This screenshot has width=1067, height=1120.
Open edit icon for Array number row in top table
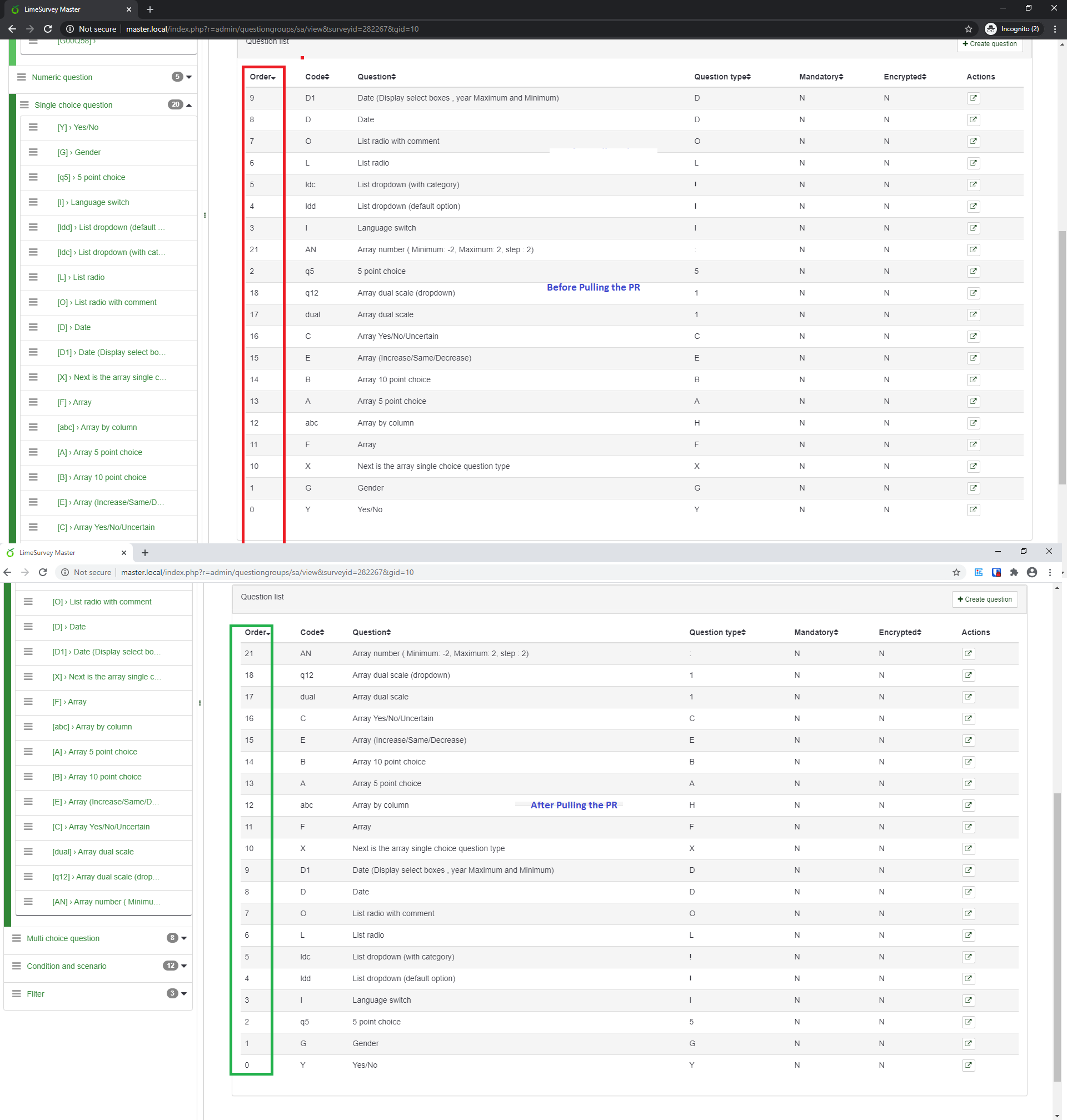973,249
